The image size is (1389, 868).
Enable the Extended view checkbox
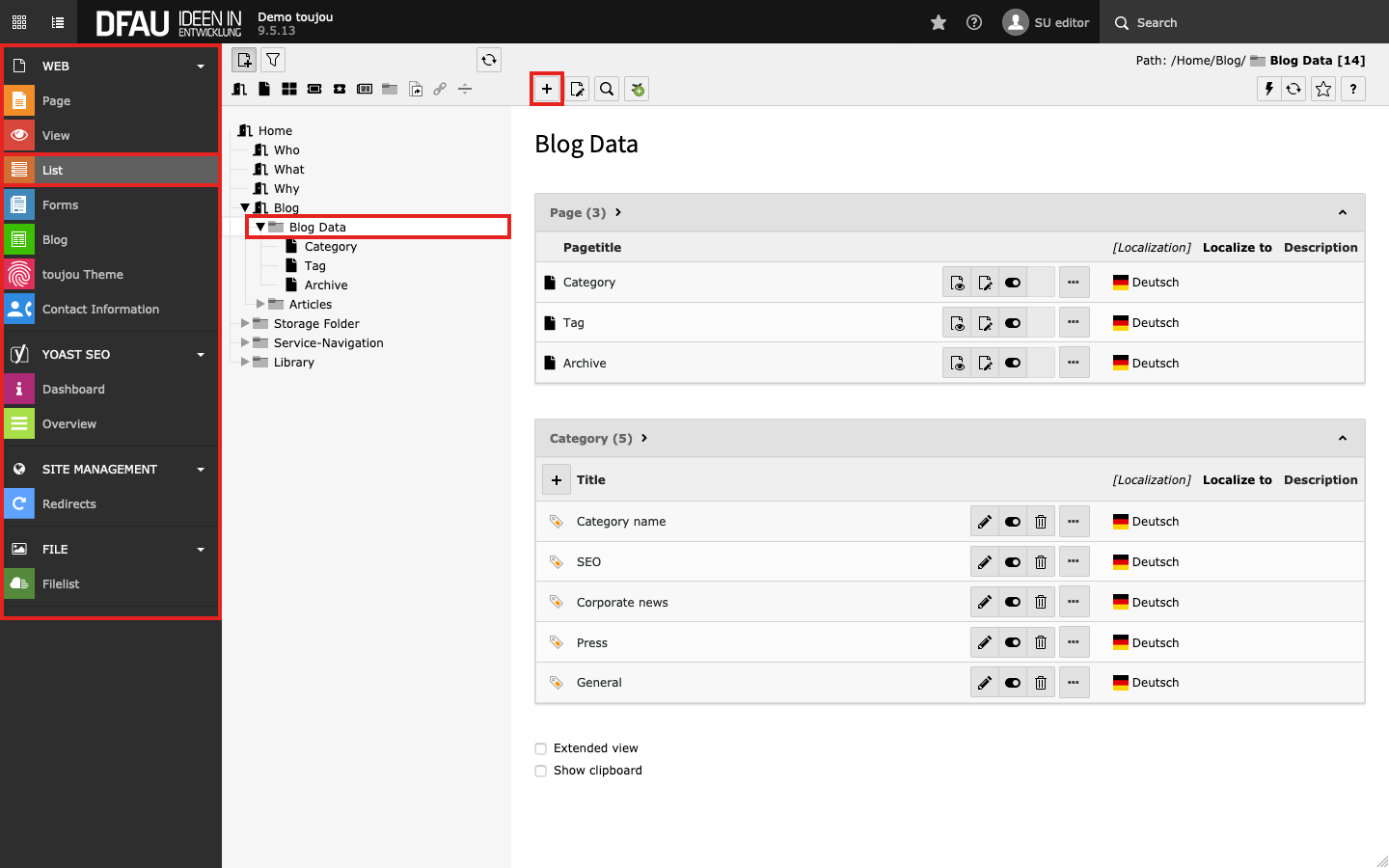(541, 748)
